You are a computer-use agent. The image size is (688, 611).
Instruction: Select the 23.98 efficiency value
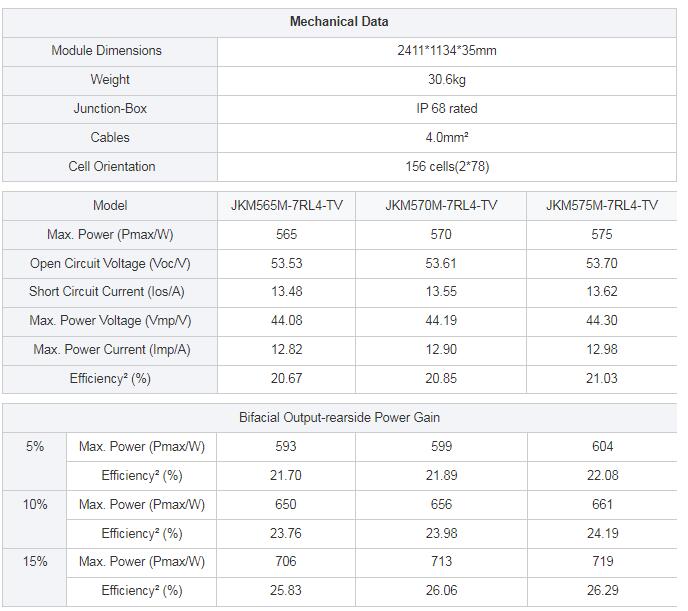pos(441,533)
